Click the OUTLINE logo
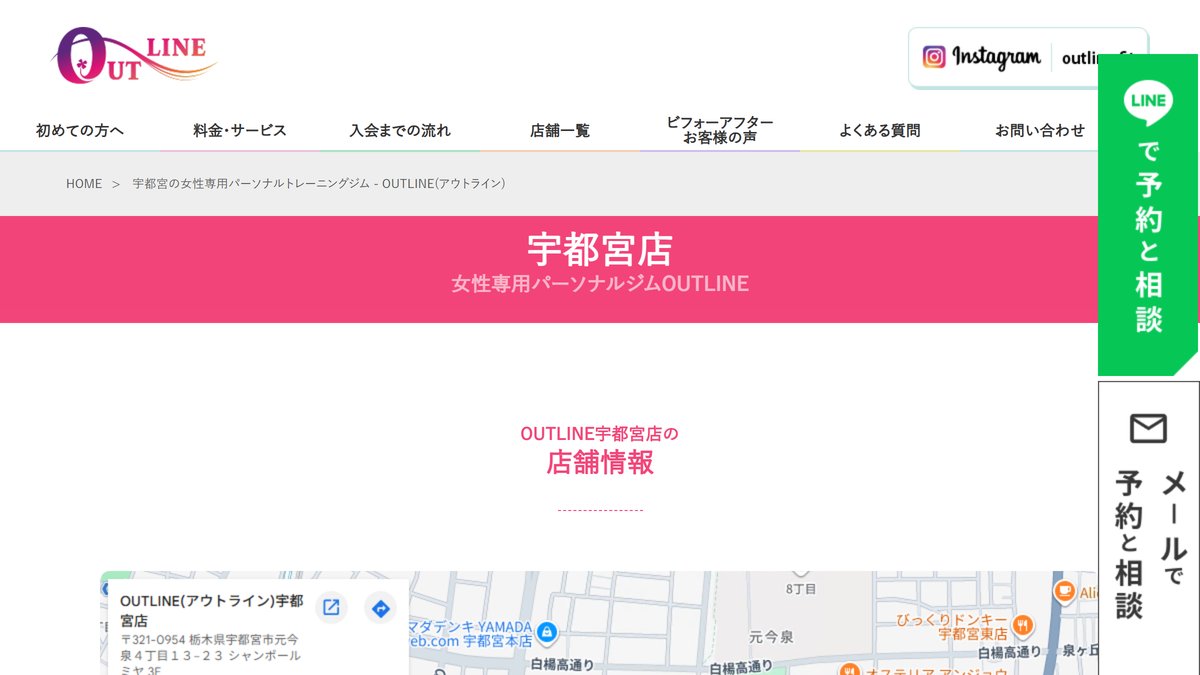The image size is (1200, 675). click(134, 55)
